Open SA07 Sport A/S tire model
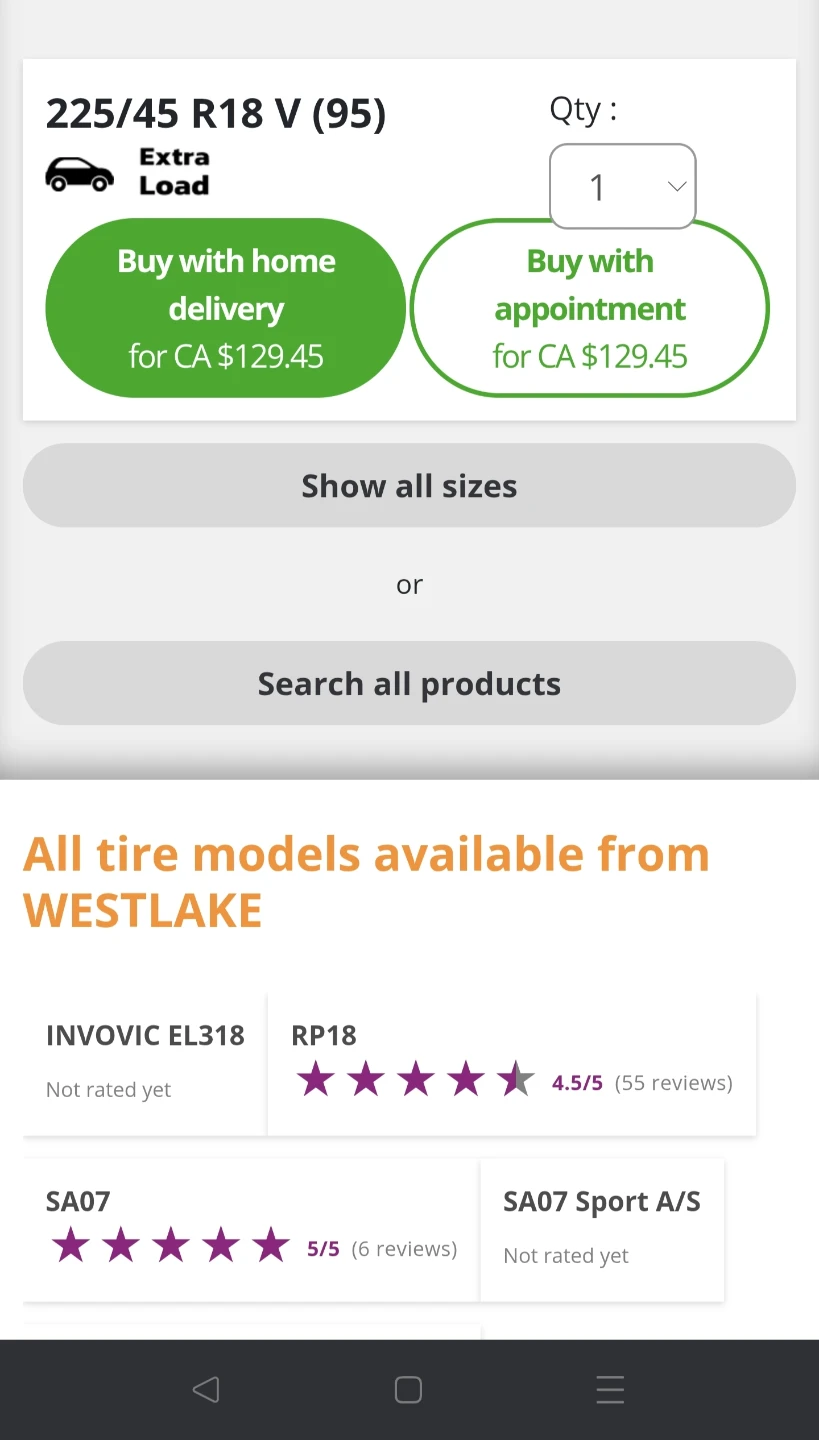819x1440 pixels. [x=601, y=1202]
